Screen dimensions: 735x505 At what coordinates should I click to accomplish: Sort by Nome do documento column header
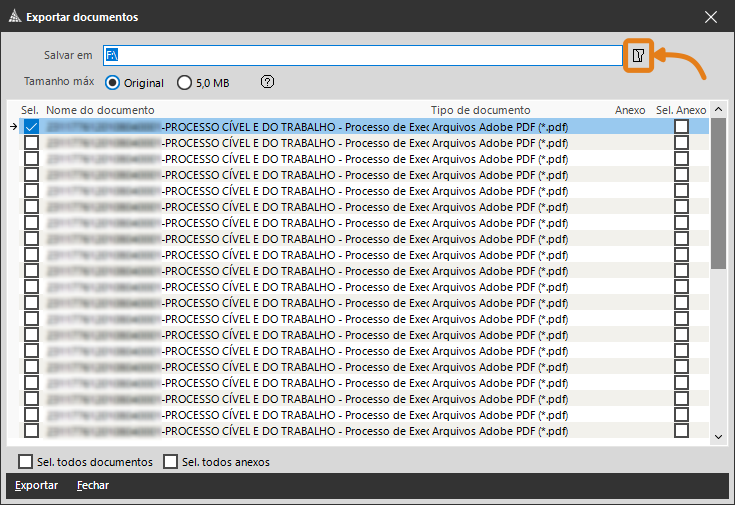coord(100,110)
